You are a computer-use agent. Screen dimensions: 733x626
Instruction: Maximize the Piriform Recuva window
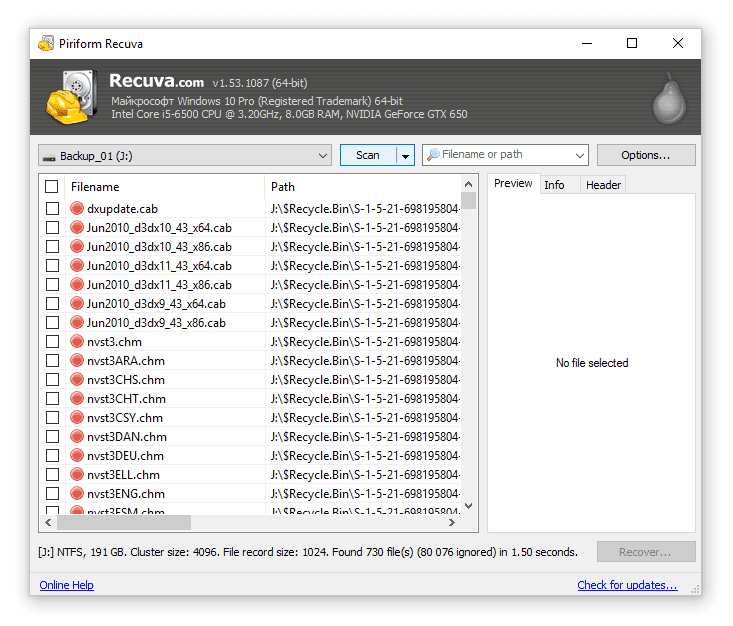click(632, 43)
